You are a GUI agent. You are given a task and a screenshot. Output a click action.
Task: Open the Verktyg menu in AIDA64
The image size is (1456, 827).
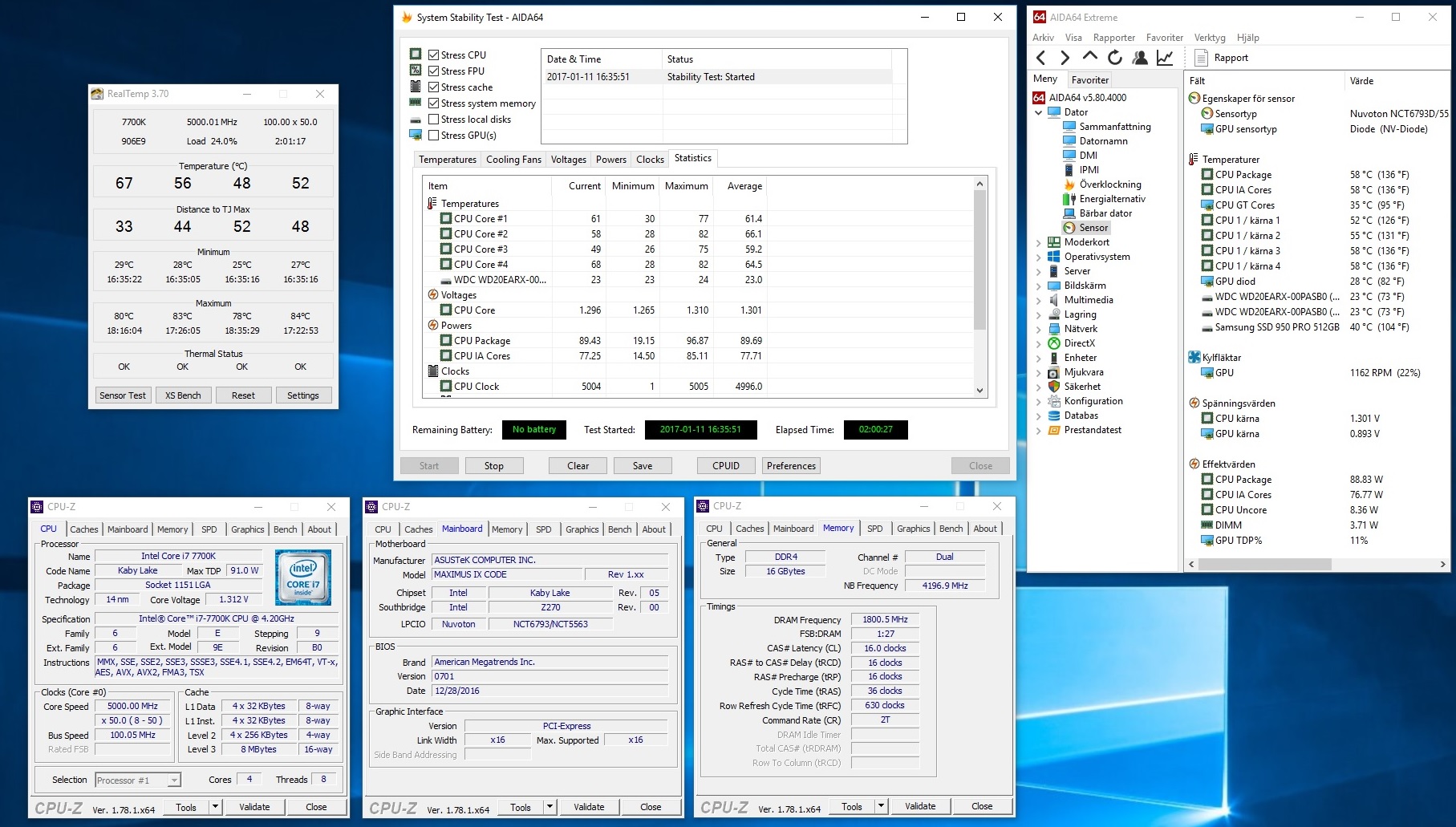(1210, 38)
